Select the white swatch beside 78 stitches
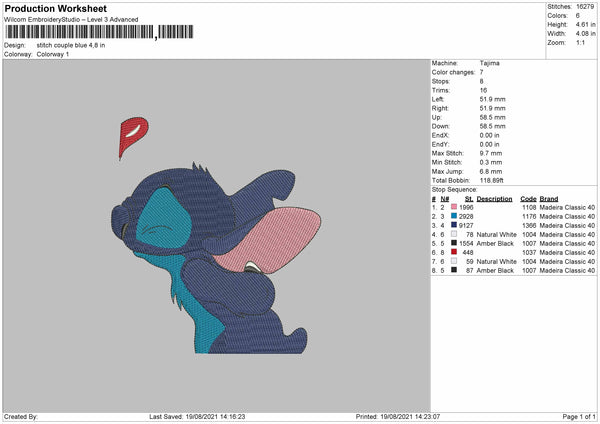 point(454,234)
